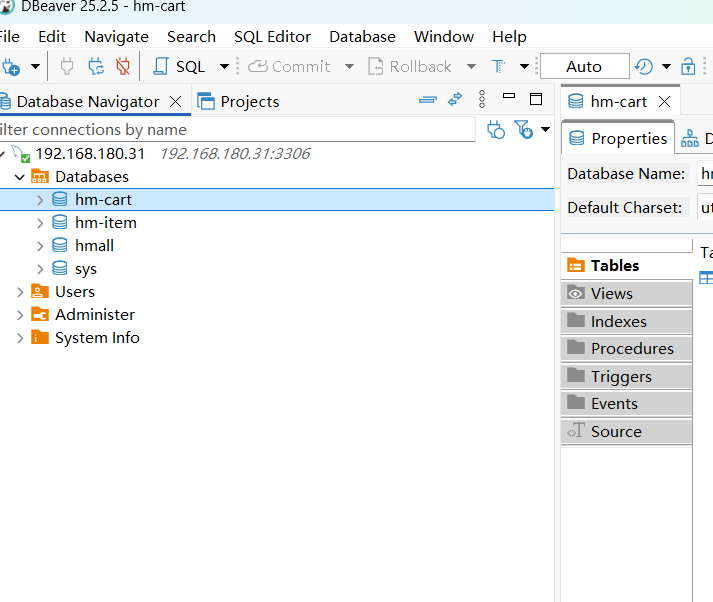The height and width of the screenshot is (602, 713).
Task: Click the Collapse All navigator icon
Action: [427, 100]
